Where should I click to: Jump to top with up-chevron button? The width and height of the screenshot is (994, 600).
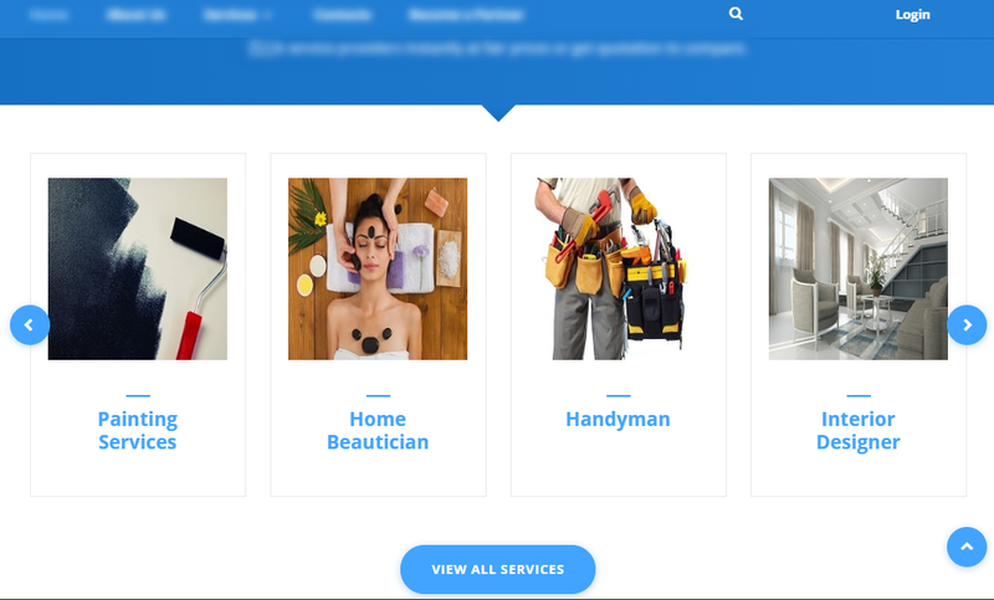[967, 546]
